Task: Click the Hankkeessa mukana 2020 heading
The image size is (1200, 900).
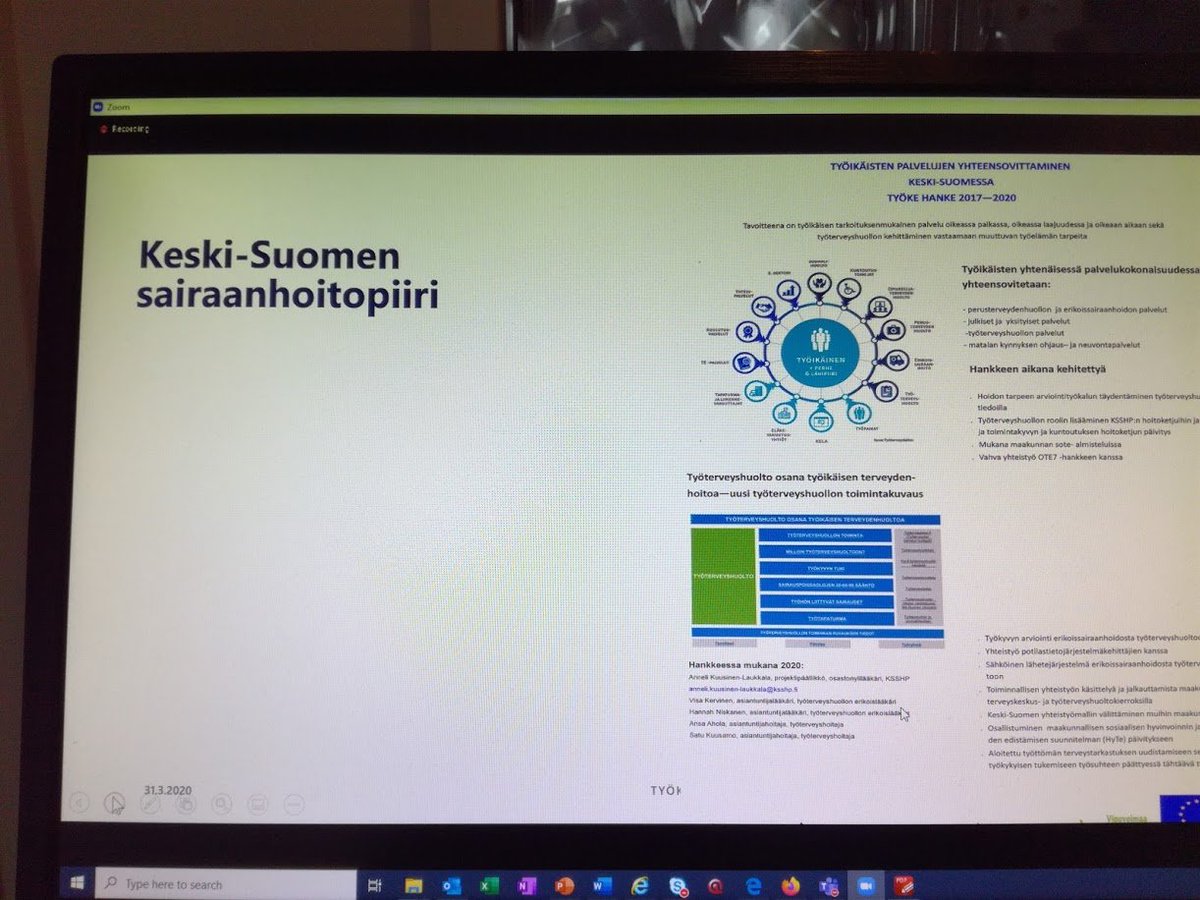Action: [x=746, y=665]
